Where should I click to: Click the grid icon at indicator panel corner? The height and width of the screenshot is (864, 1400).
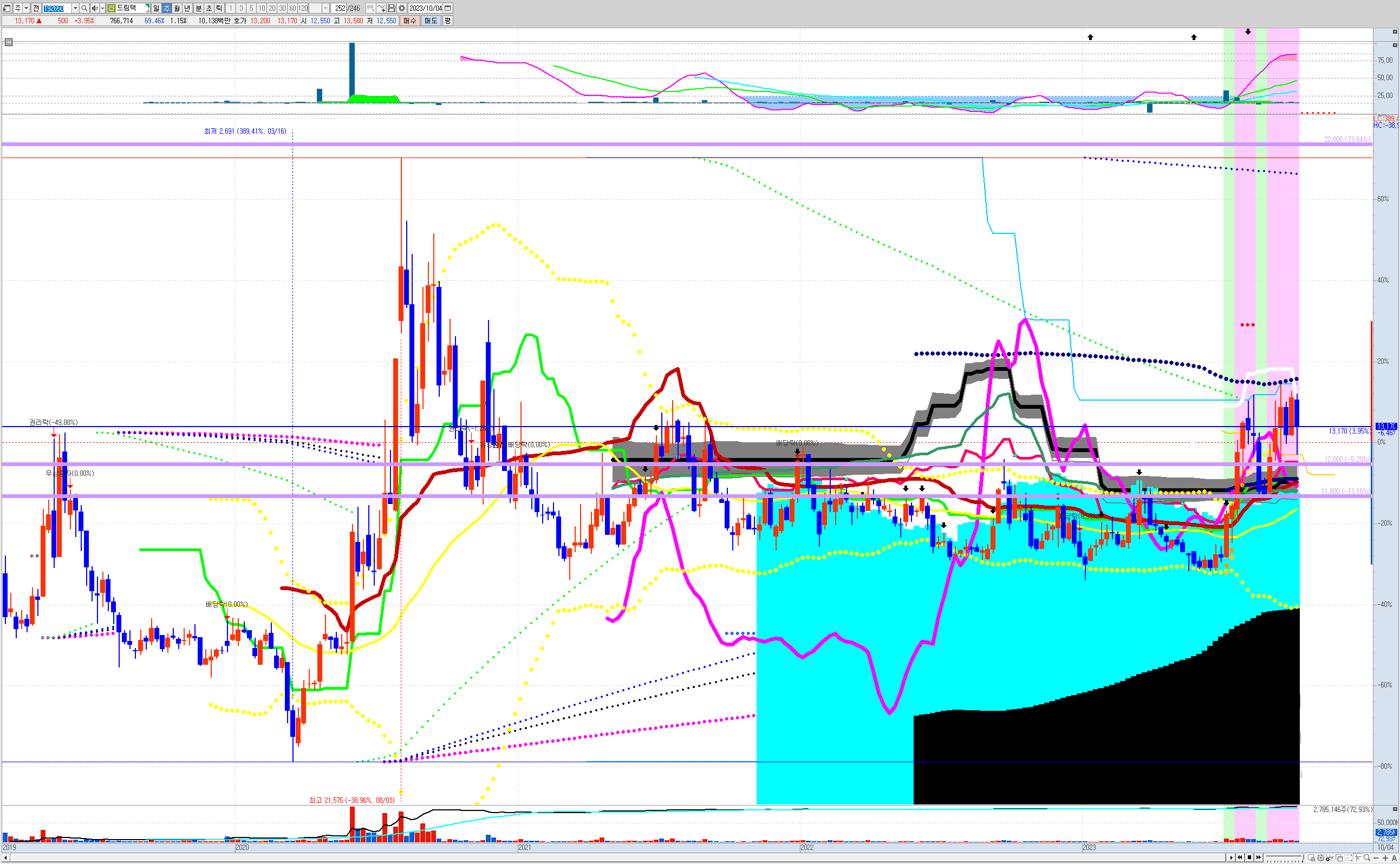[9, 42]
